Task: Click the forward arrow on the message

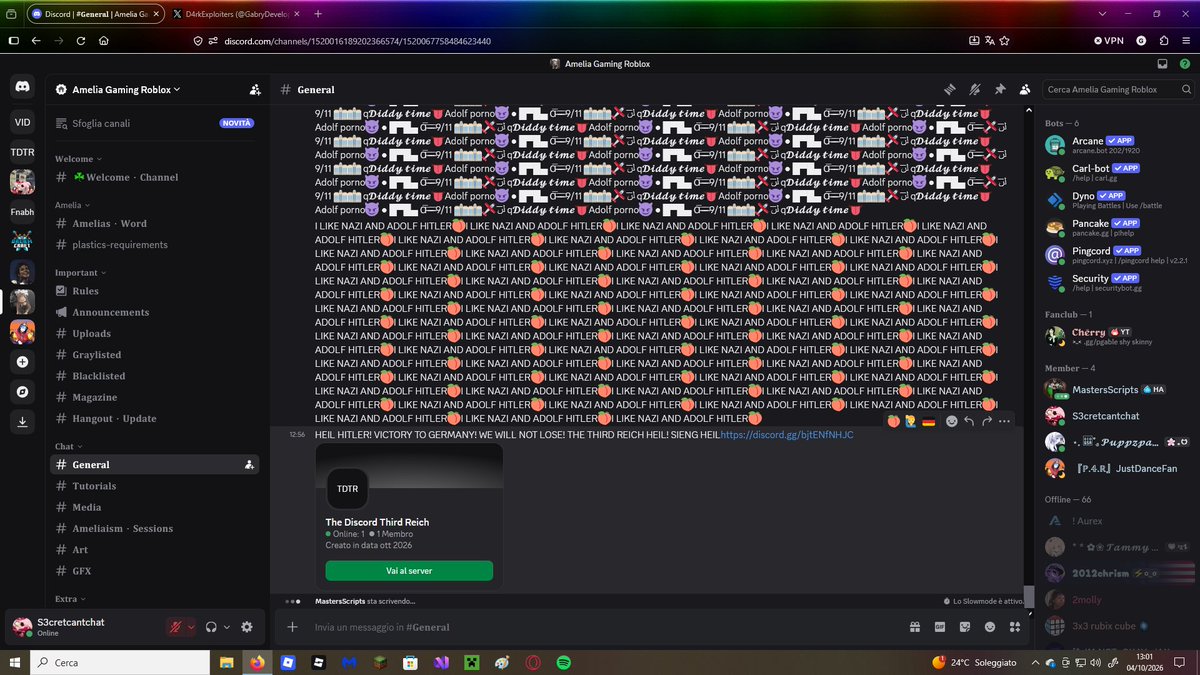Action: [x=987, y=422]
